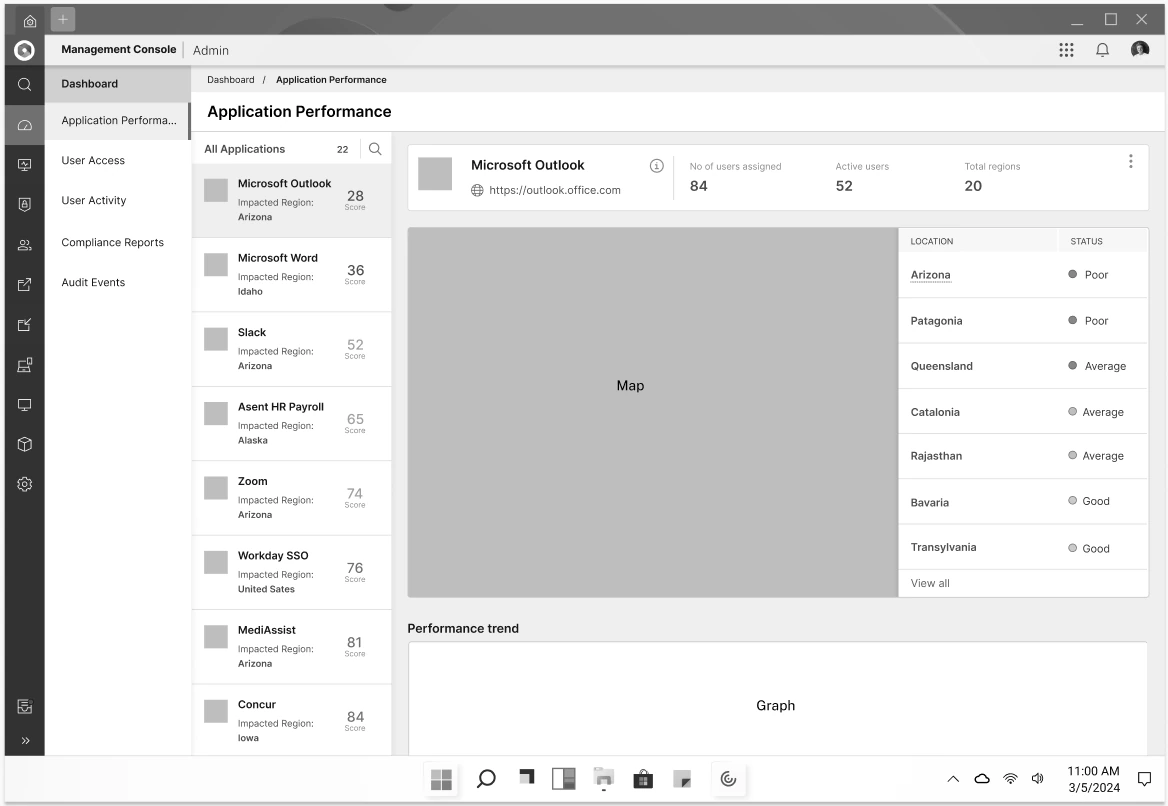The image size is (1168, 806).
Task: Click the console logo icon
Action: point(25,50)
